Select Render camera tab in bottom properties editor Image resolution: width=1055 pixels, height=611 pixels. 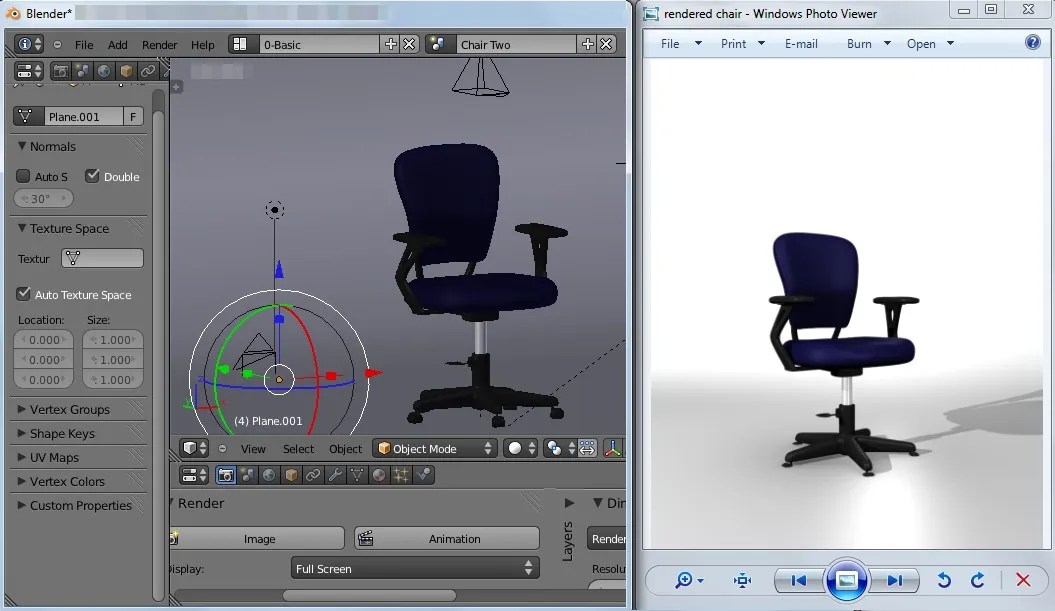[226, 475]
